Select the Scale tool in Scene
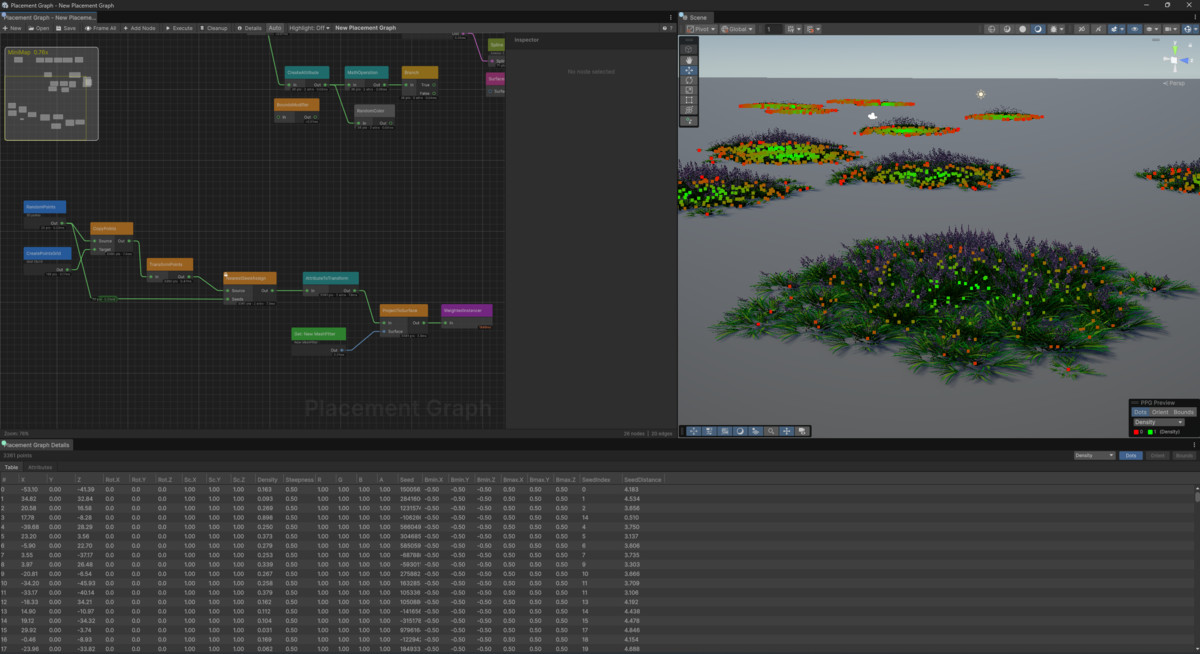Screen dimensions: 1200x654 (x=690, y=90)
